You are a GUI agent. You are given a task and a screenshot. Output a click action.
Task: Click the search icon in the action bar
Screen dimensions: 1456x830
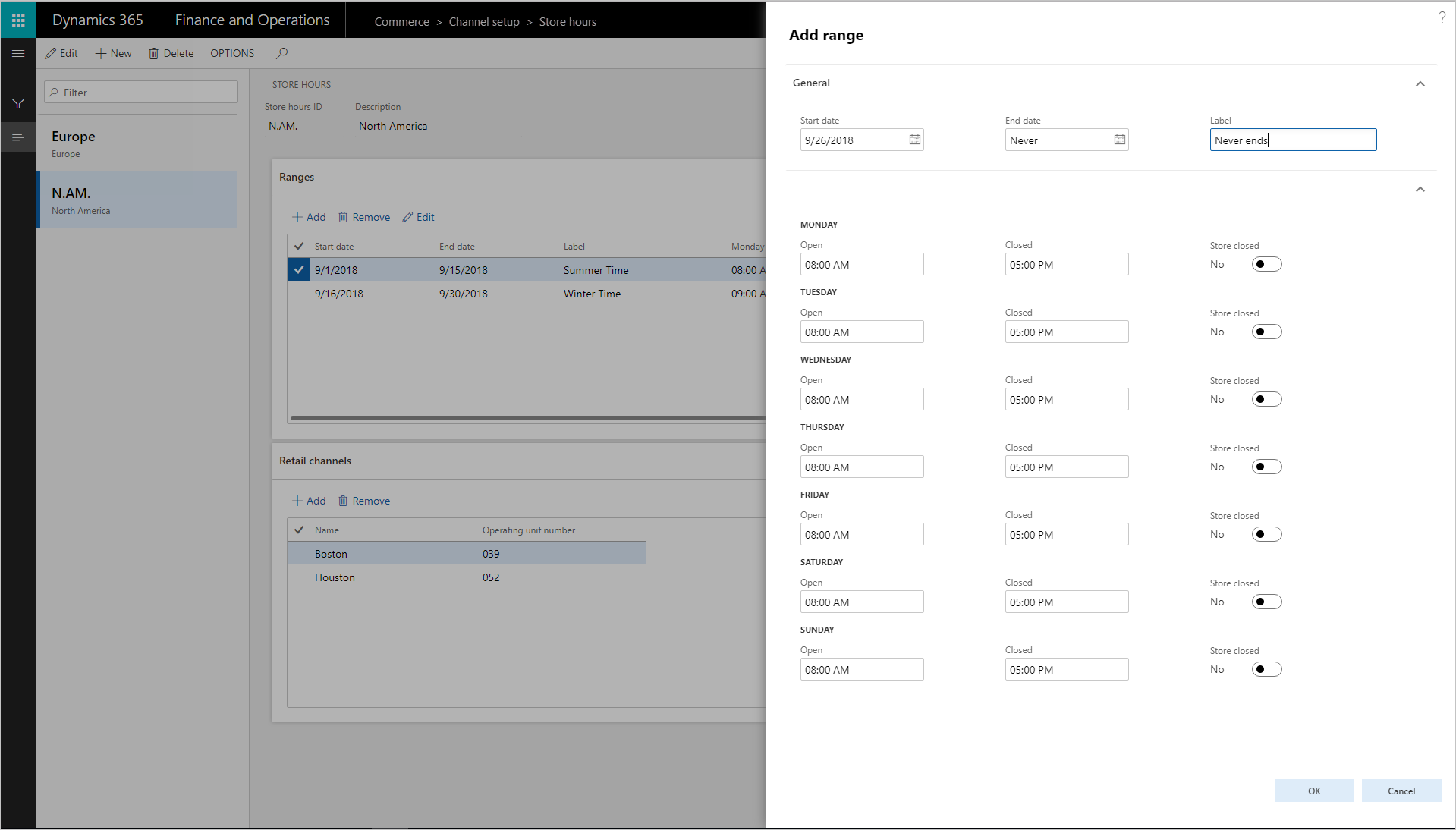pyautogui.click(x=281, y=53)
